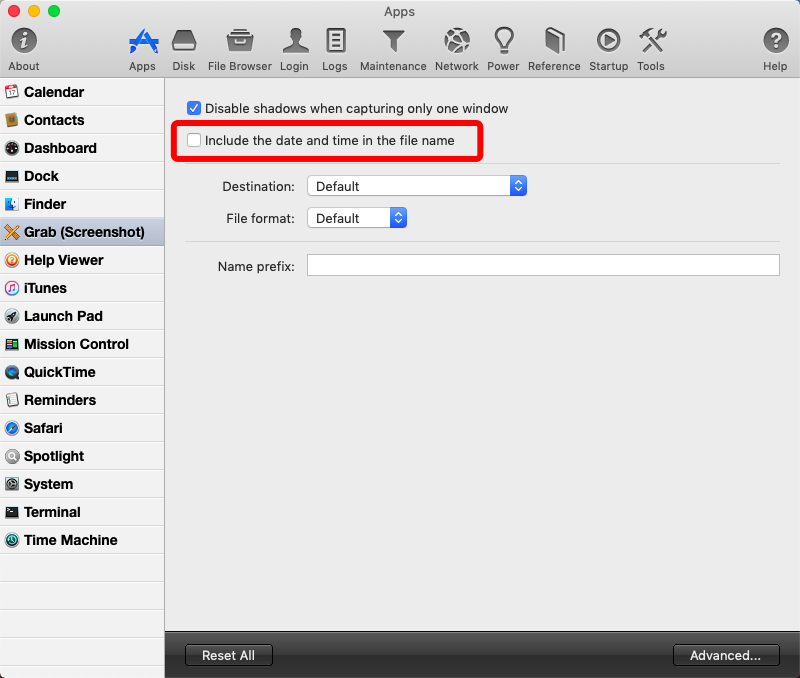Open the Advanced... button
Image resolution: width=800 pixels, height=678 pixels.
(726, 655)
